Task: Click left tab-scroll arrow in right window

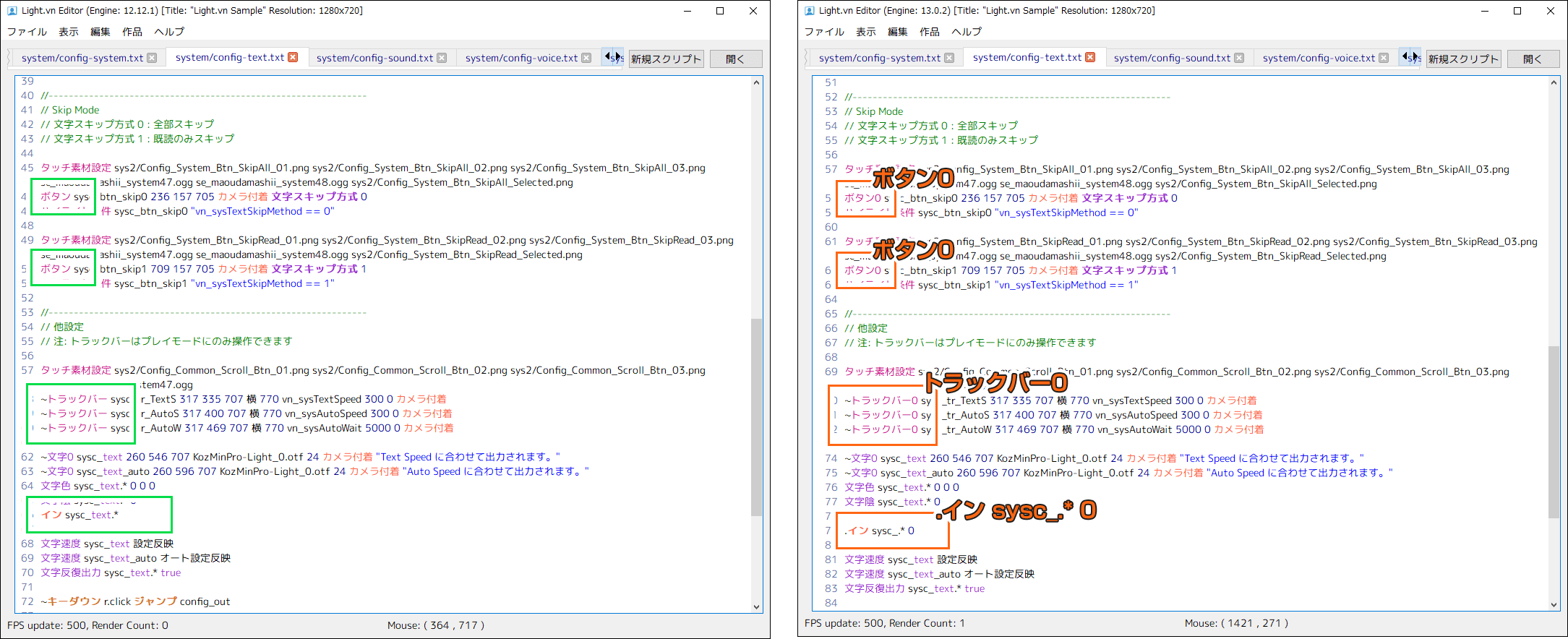Action: point(1406,56)
